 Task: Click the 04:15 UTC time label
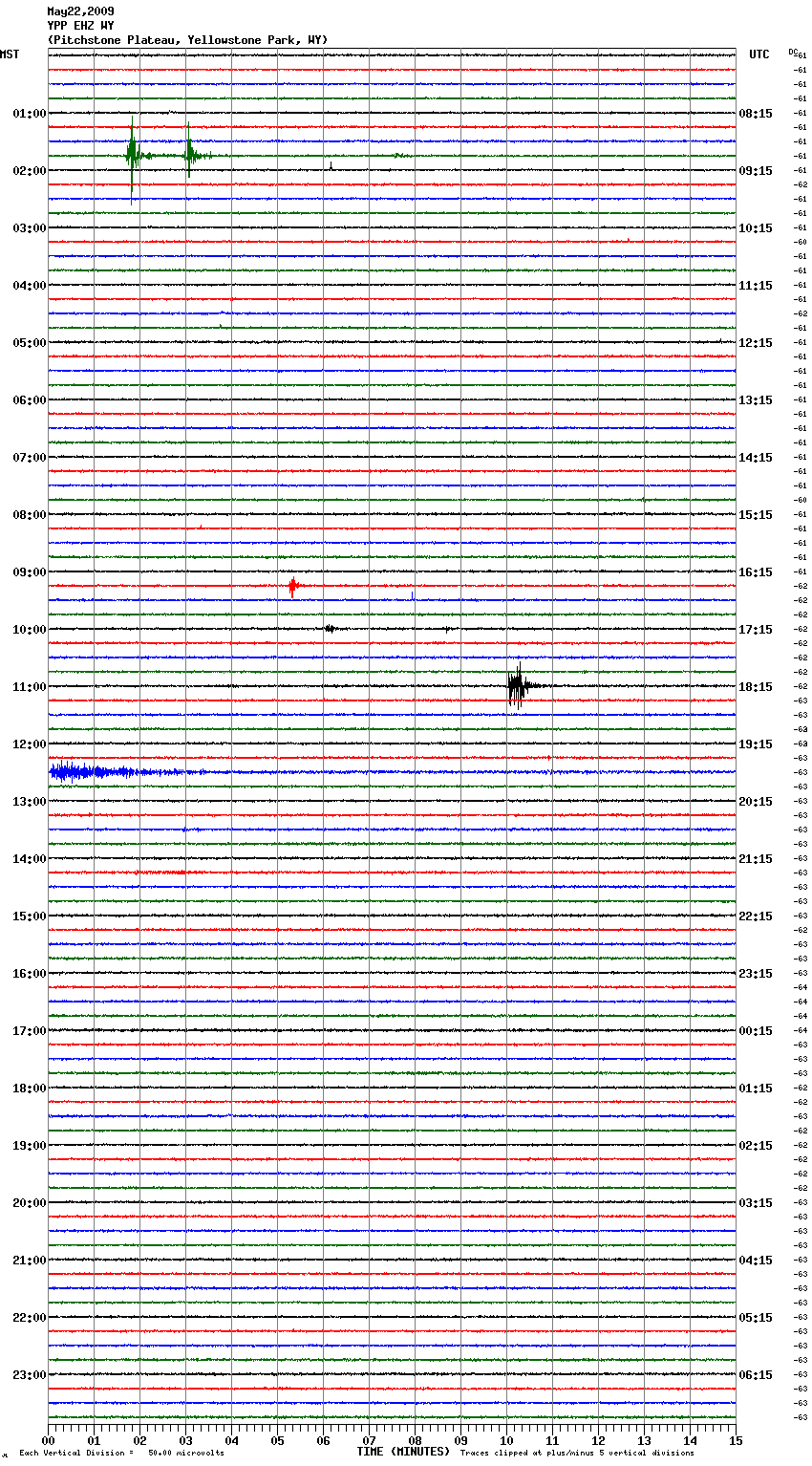click(x=756, y=1261)
